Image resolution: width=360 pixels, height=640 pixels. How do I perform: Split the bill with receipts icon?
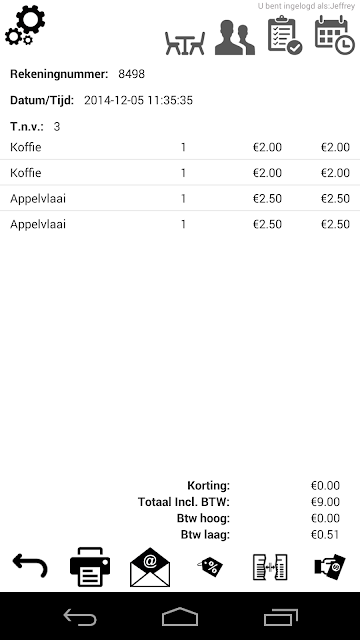[x=270, y=567]
